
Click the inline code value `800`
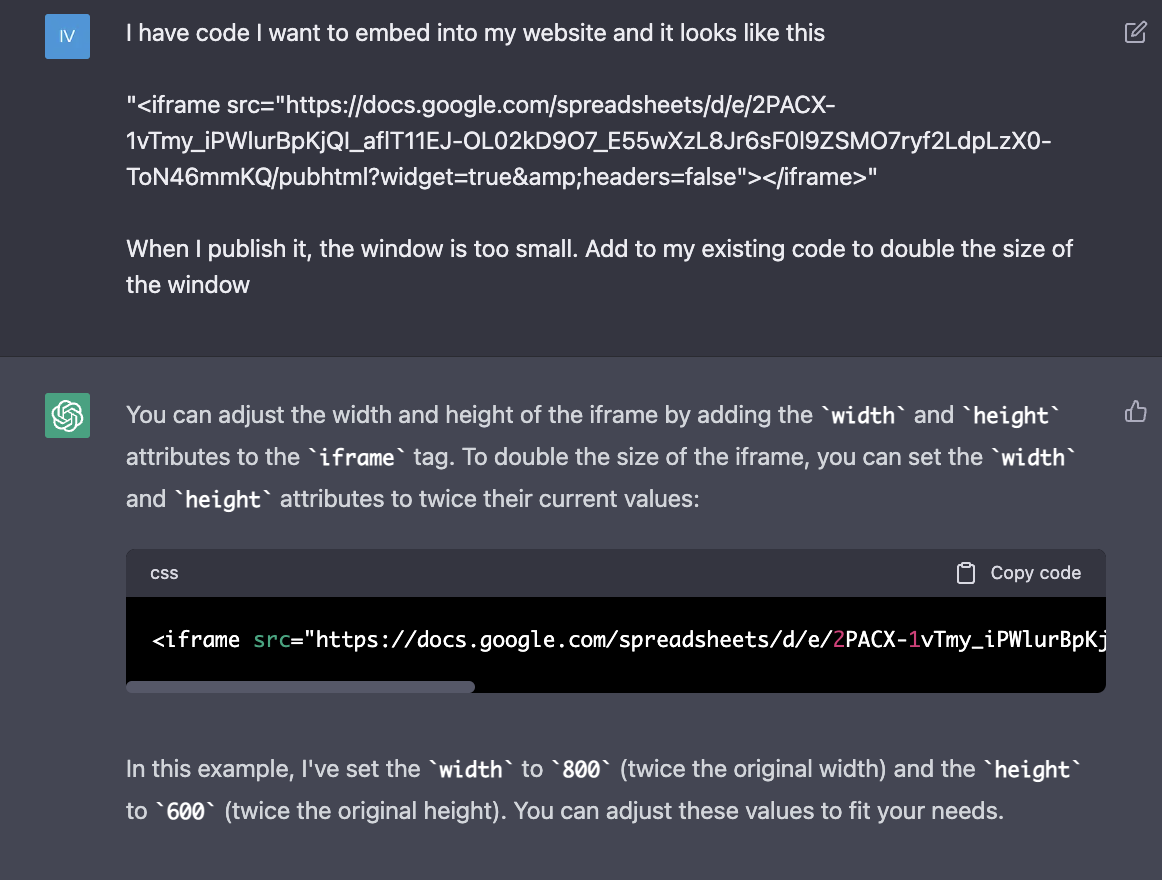581,770
